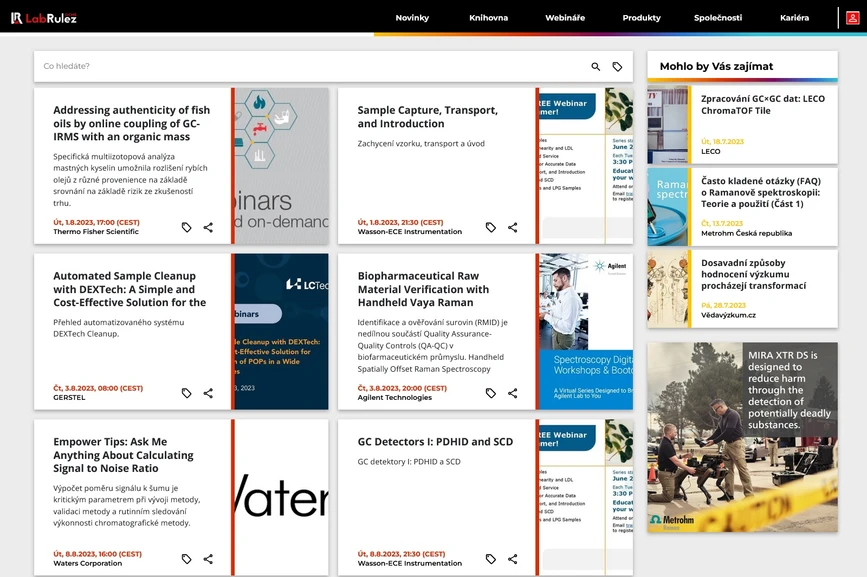Open the Metrohm MIRA XTR DS advertisement
The image size is (867, 577).
pos(743,437)
